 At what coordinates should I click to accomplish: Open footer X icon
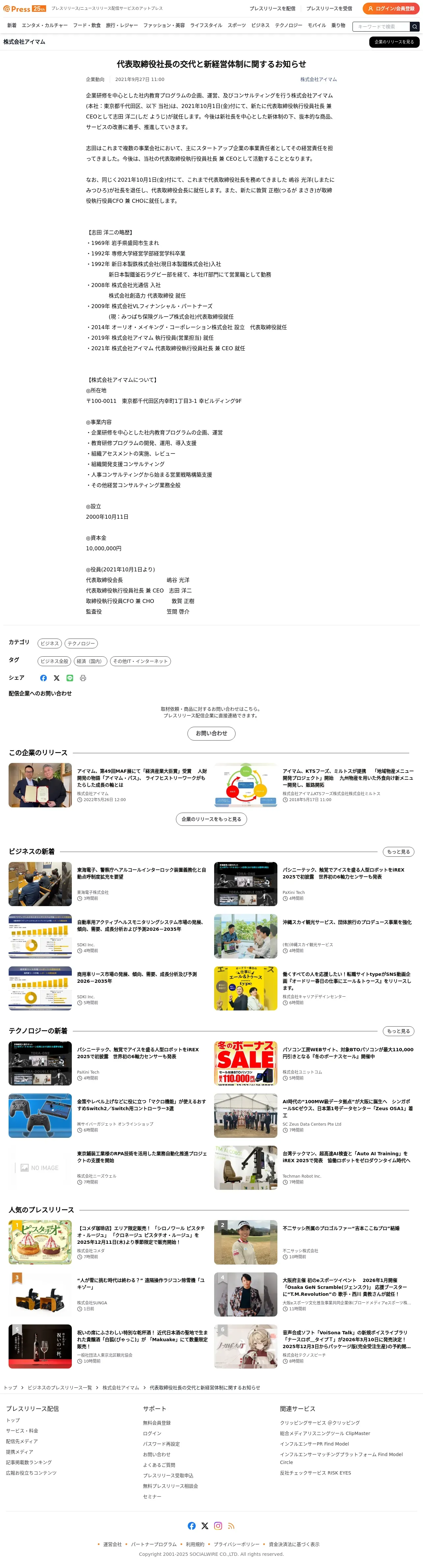coord(205,1526)
